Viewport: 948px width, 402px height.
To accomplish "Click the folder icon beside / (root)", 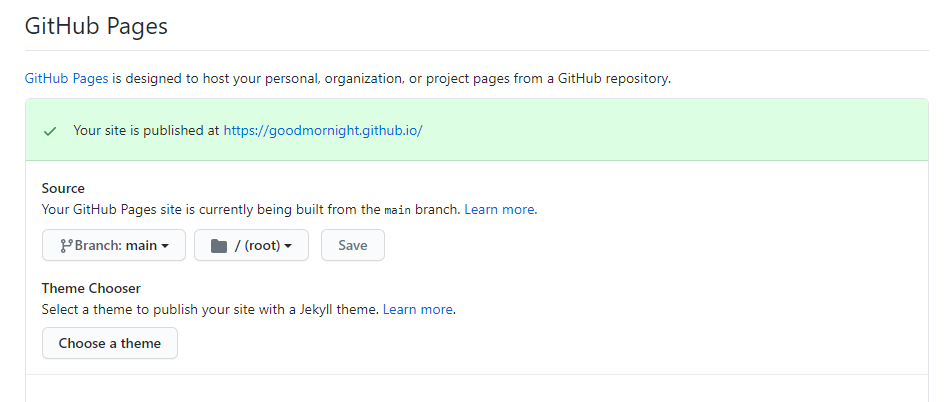I will (219, 246).
